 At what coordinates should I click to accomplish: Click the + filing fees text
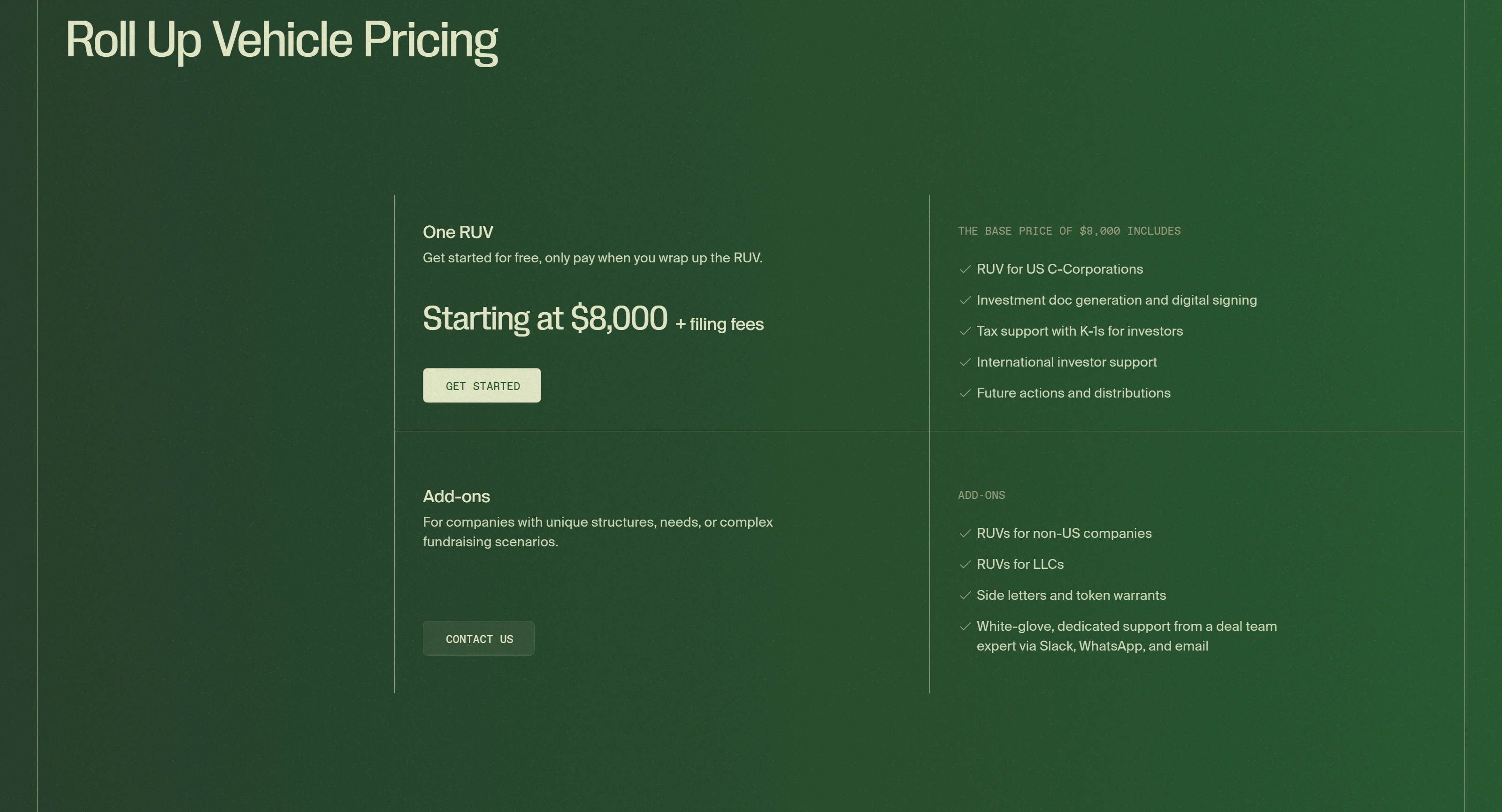[720, 324]
